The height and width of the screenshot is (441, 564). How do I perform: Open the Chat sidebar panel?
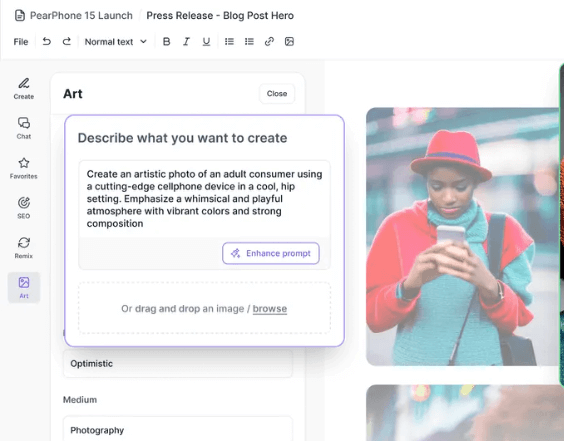[x=24, y=128]
